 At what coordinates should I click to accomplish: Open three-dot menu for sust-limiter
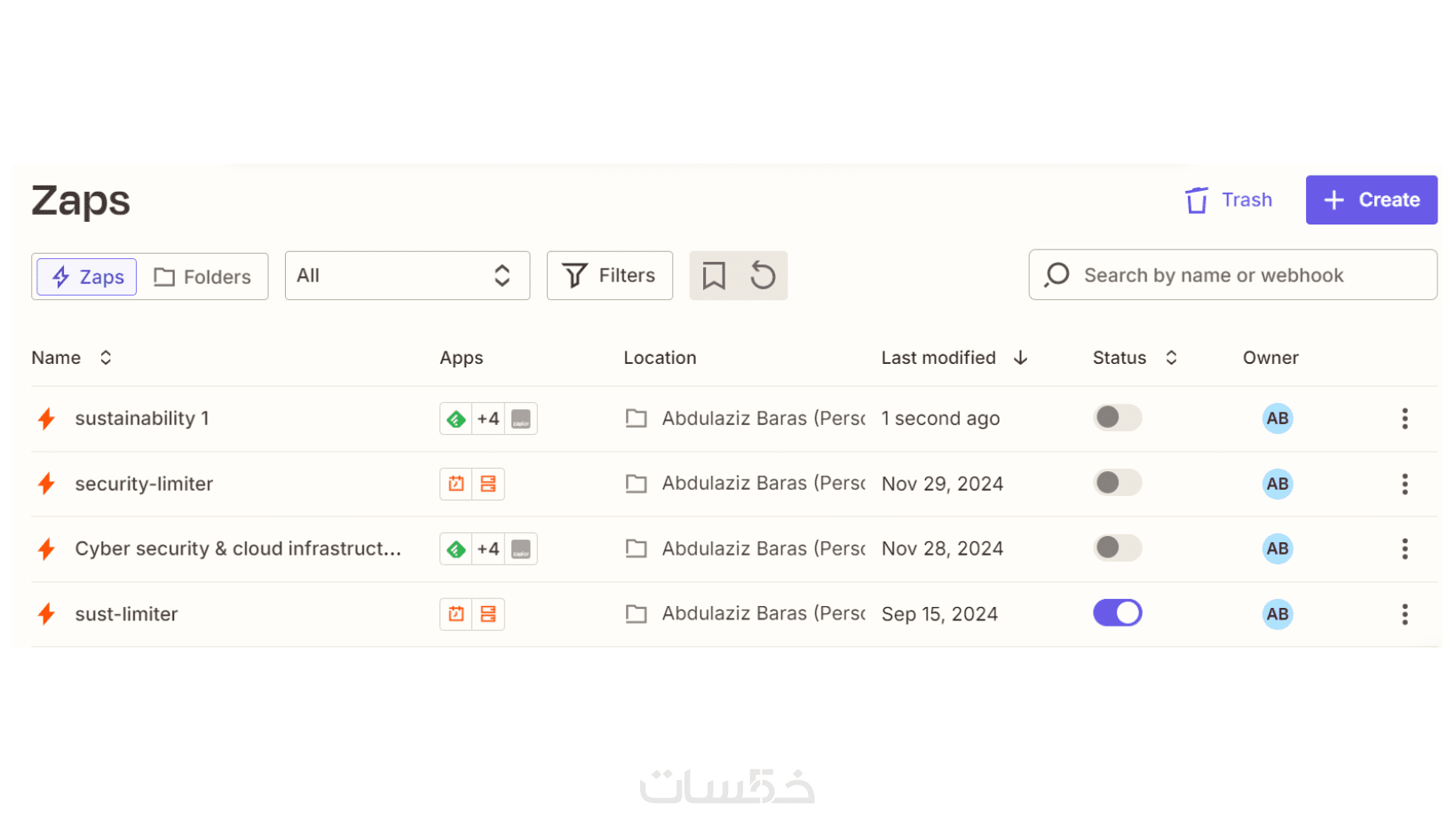[x=1405, y=614]
